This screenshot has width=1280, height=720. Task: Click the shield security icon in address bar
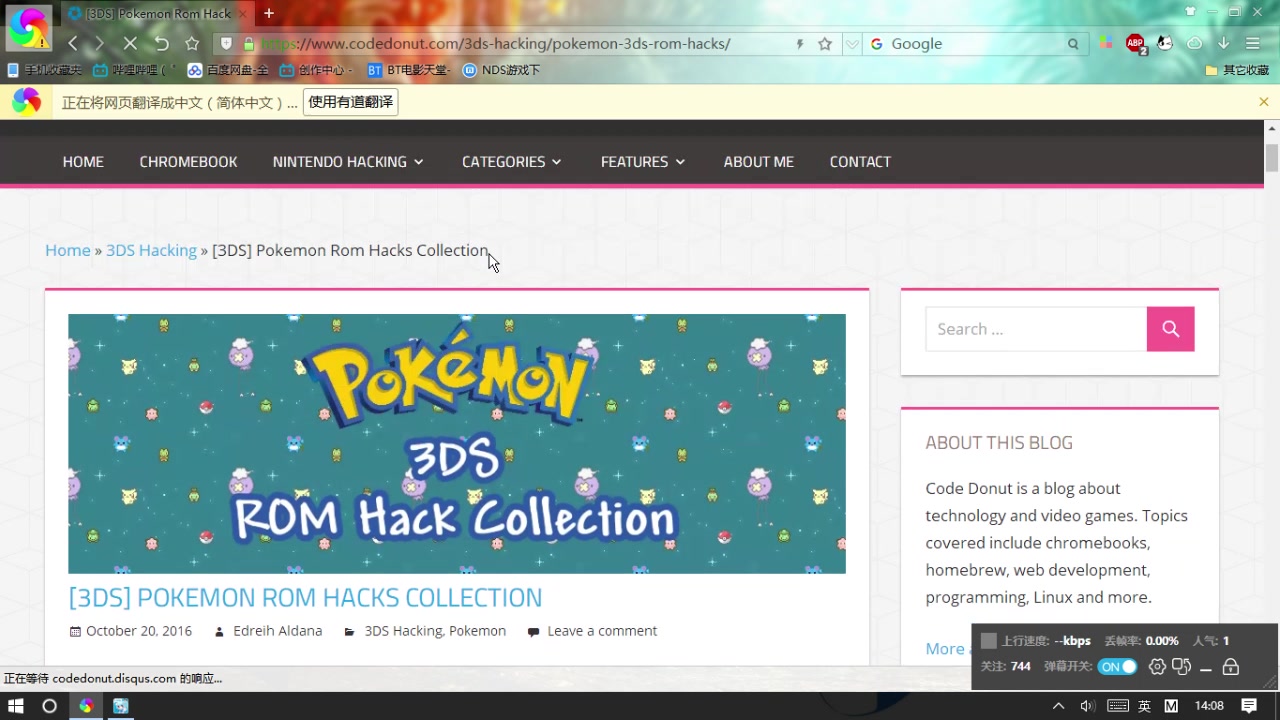pyautogui.click(x=226, y=44)
